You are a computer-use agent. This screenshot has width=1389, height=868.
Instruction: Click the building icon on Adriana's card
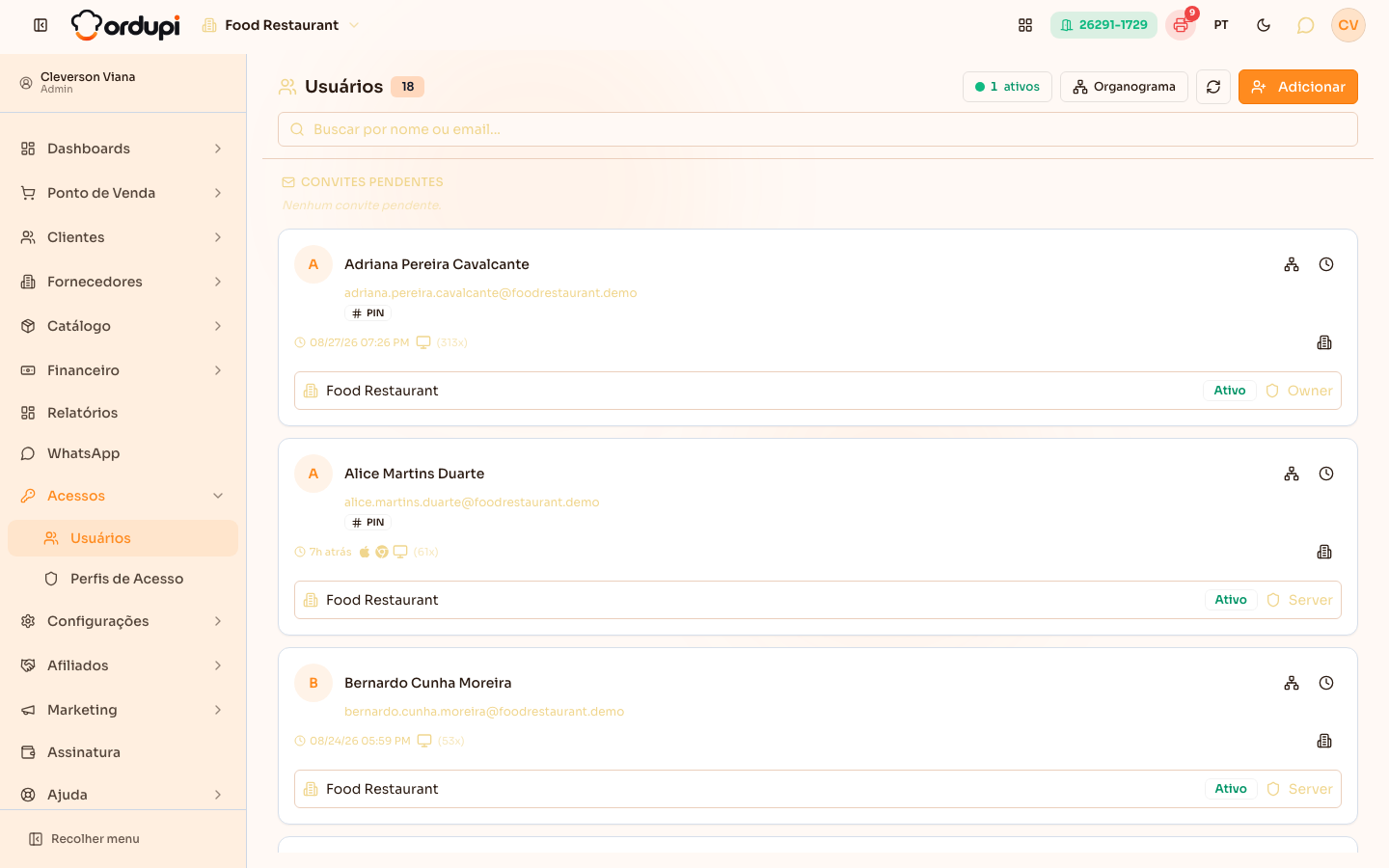coord(1324,342)
